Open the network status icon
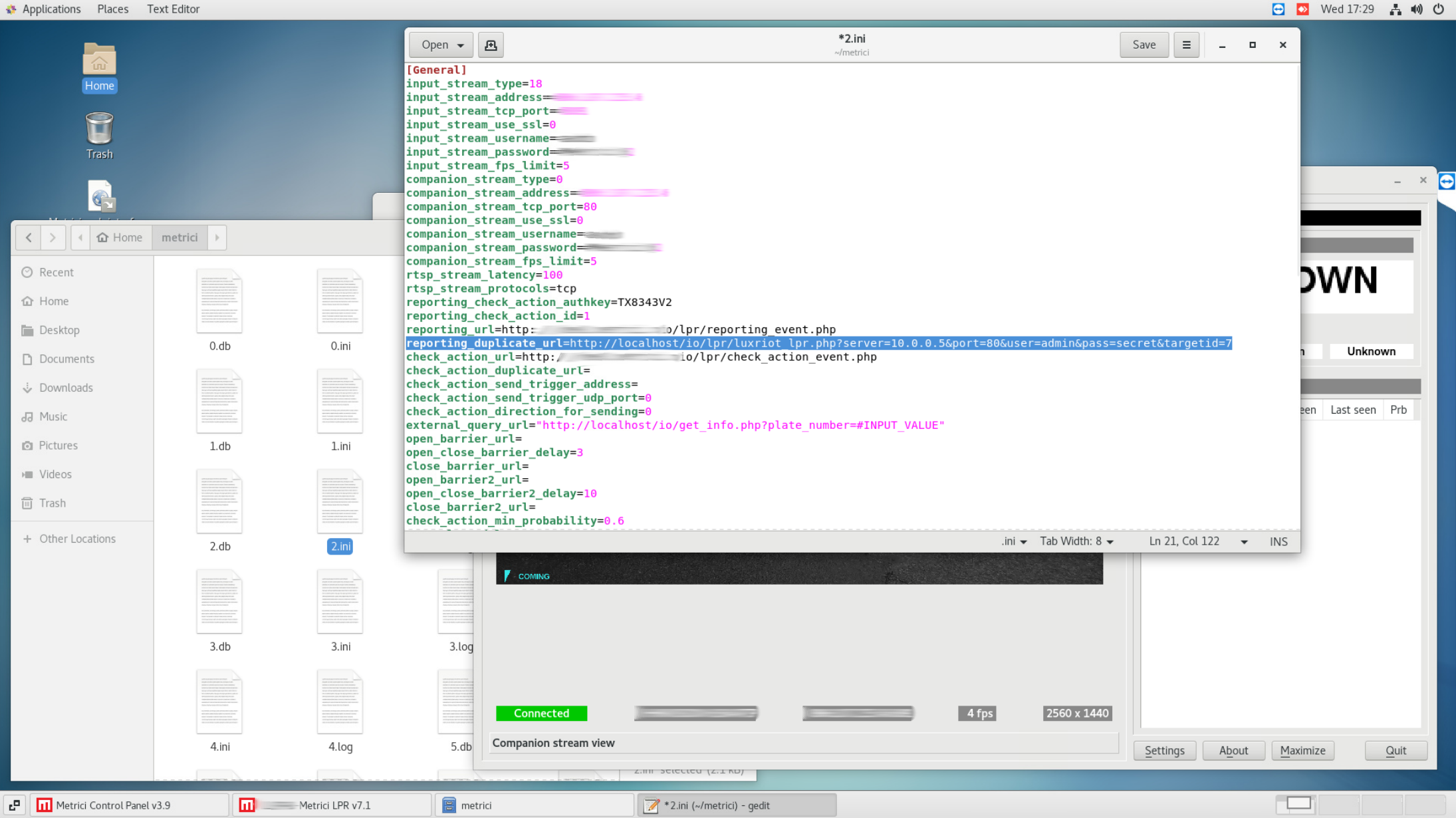 click(1395, 9)
